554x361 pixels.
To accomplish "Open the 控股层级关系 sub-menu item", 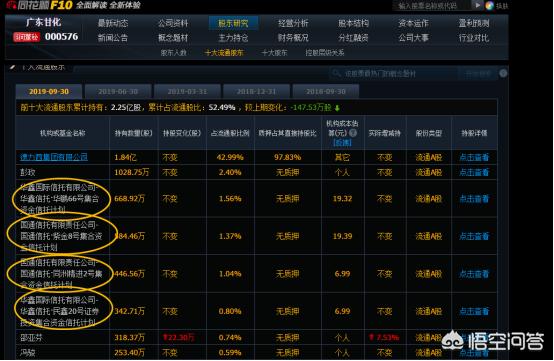I will tap(325, 53).
